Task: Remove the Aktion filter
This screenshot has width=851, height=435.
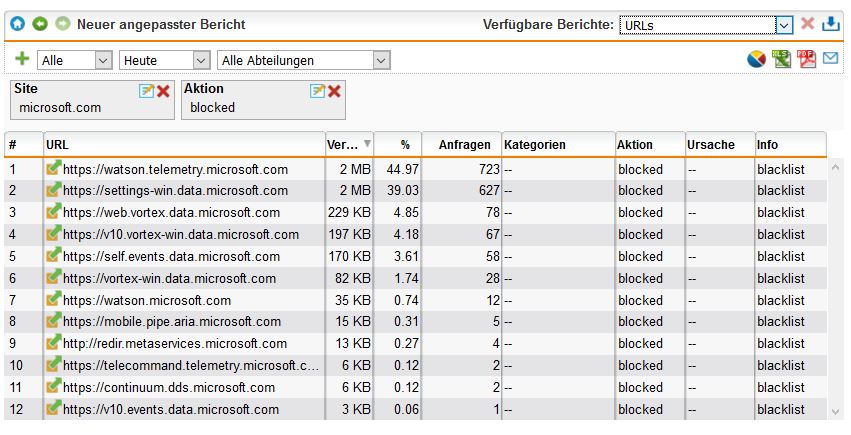Action: click(x=335, y=91)
